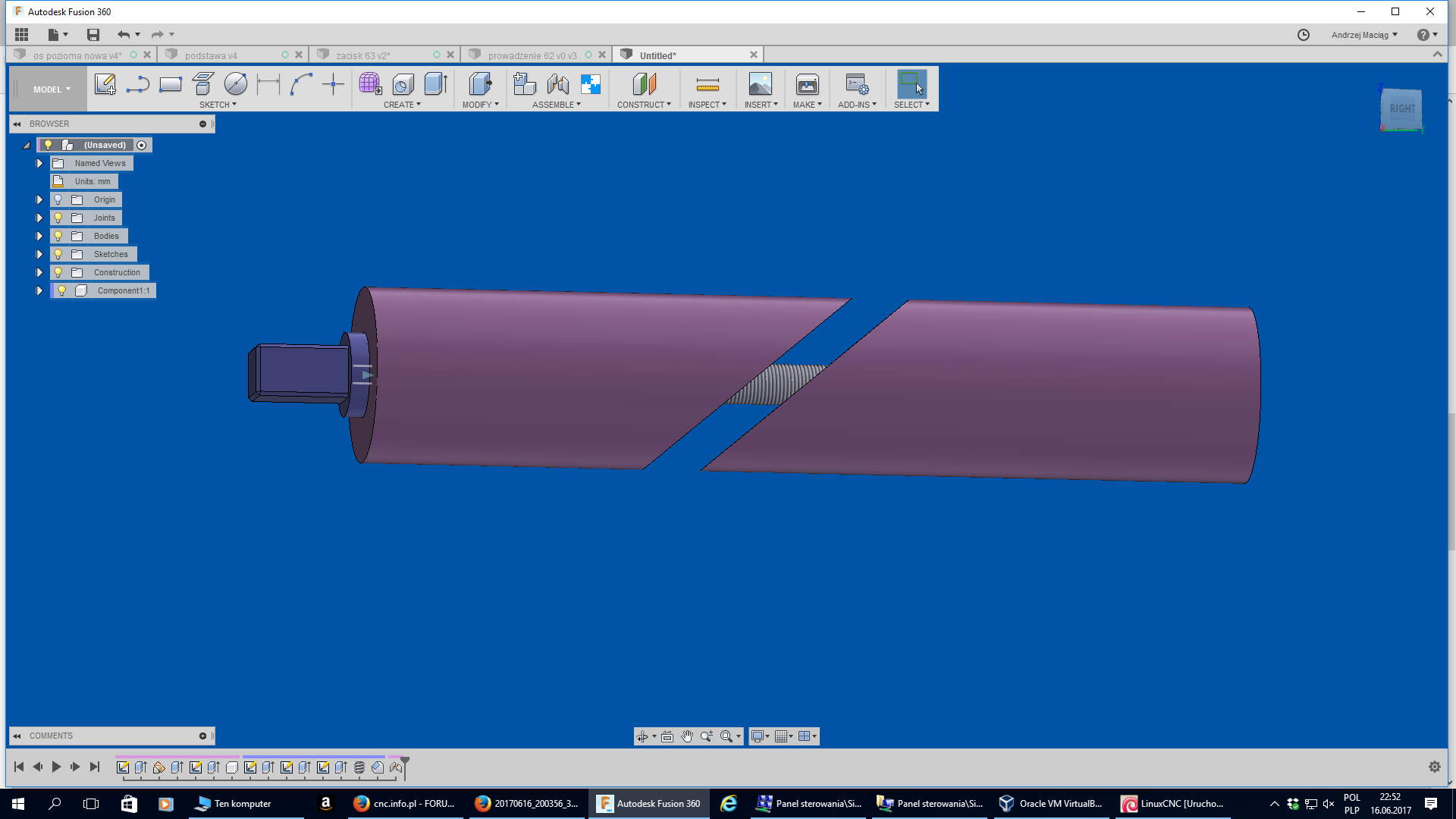Switch to the podstawa v4 tab
1456x819 pixels.
(x=211, y=55)
